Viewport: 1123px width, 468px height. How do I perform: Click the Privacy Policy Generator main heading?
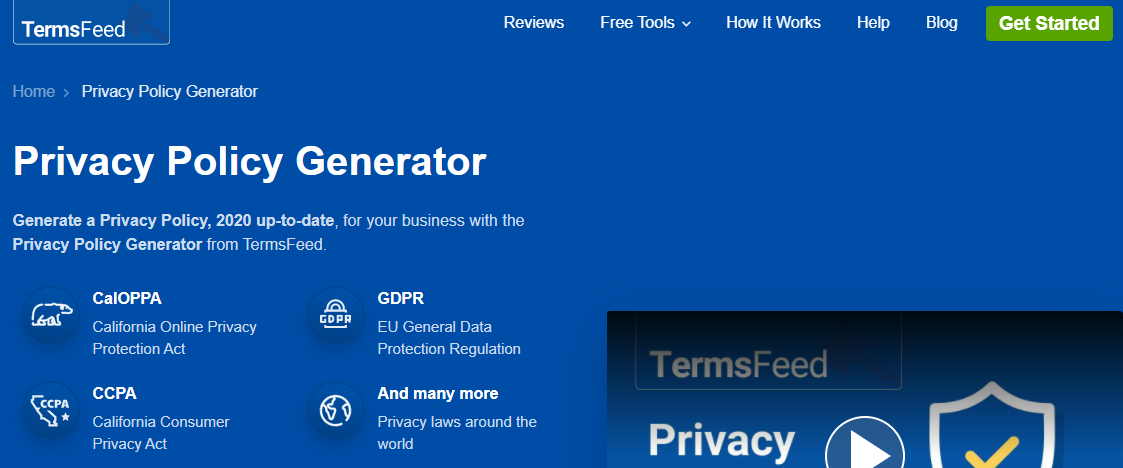click(x=250, y=162)
